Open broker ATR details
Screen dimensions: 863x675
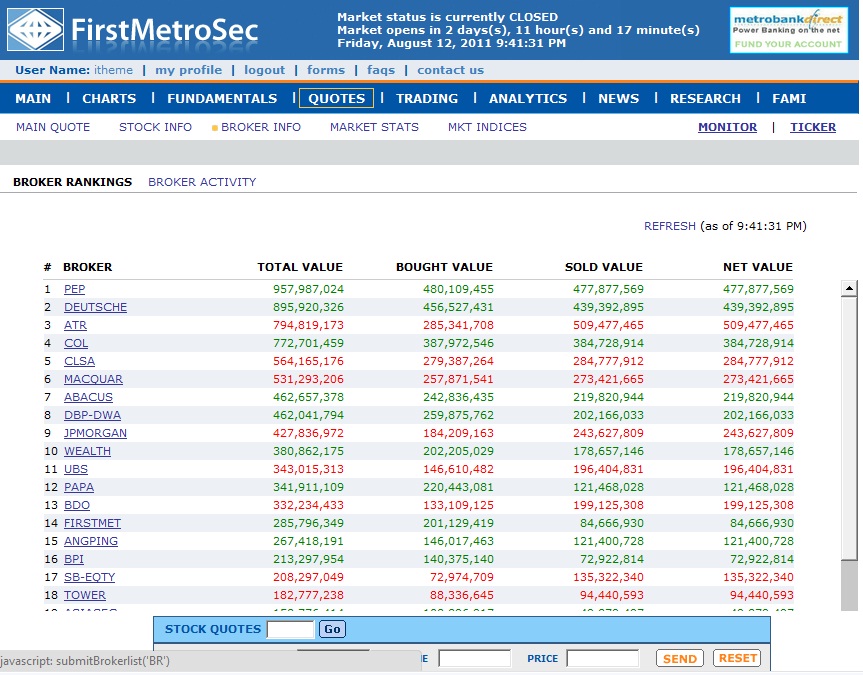[x=75, y=325]
